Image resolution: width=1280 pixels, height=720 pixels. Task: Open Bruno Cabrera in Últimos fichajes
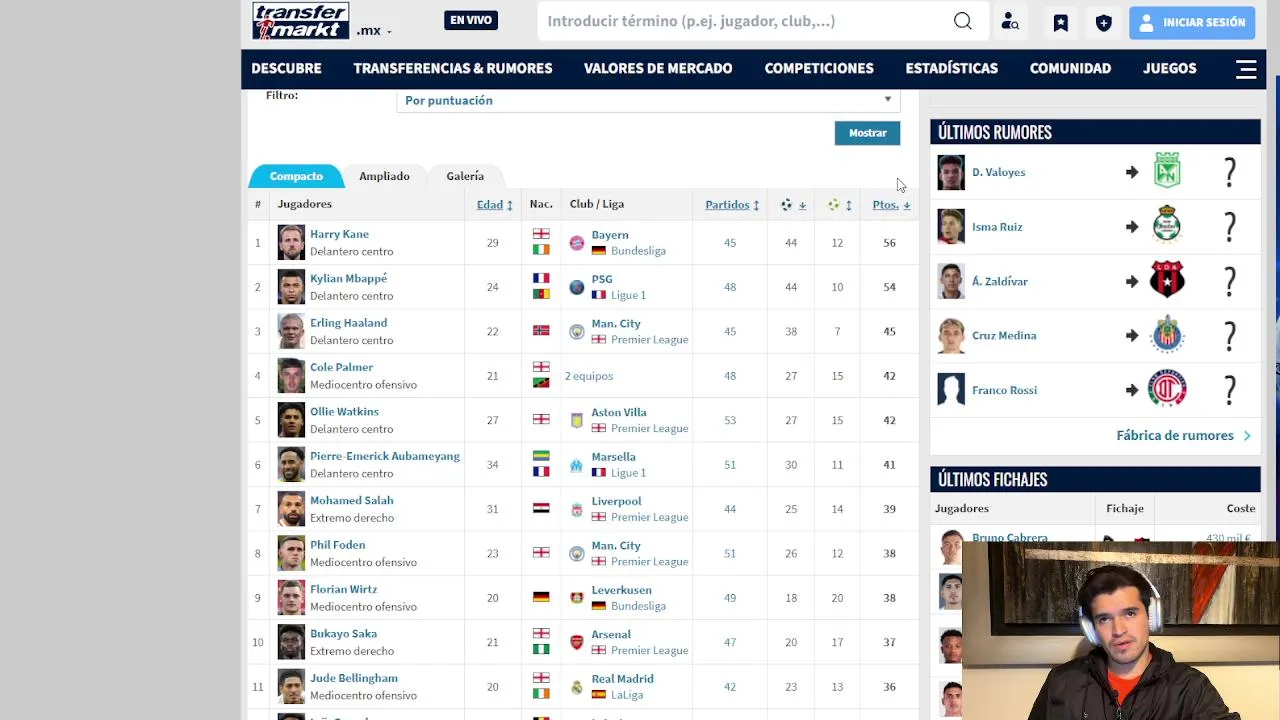[x=1010, y=537]
